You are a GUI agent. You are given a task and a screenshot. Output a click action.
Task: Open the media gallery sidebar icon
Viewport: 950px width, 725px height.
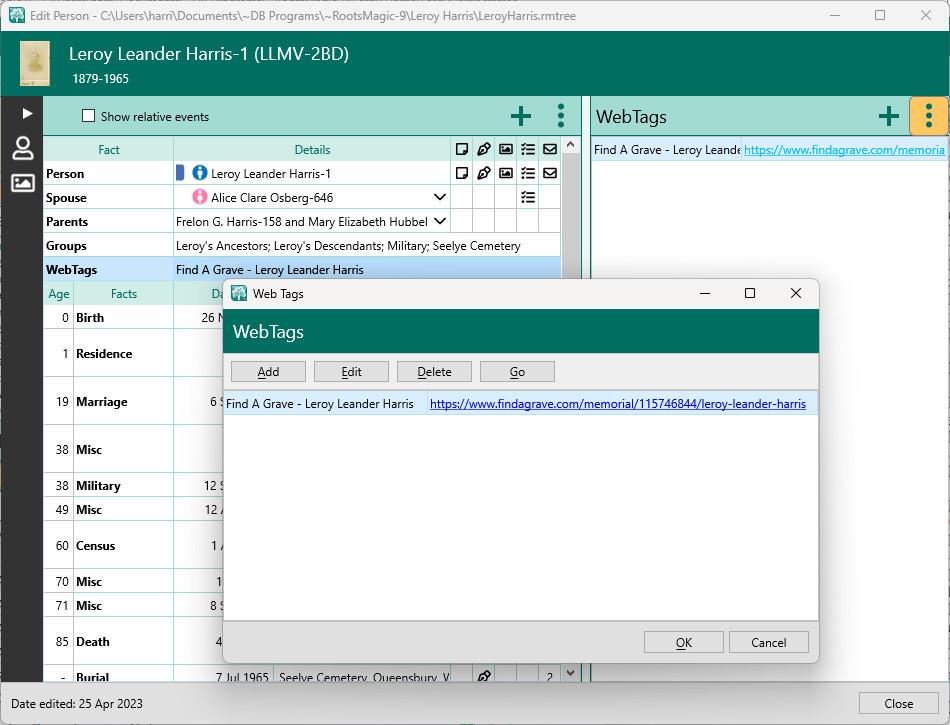(x=22, y=182)
